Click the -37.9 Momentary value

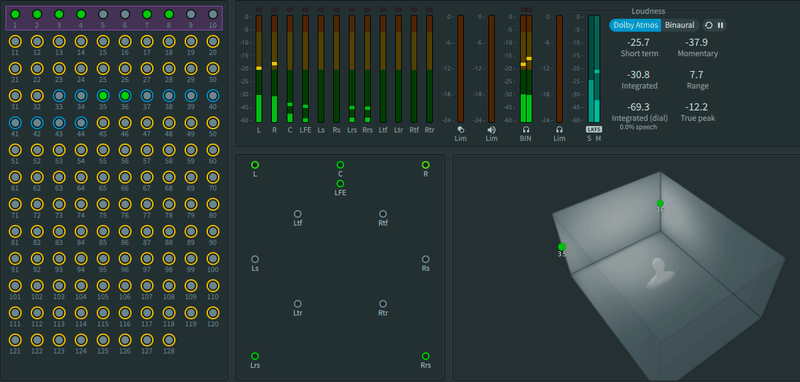point(697,43)
